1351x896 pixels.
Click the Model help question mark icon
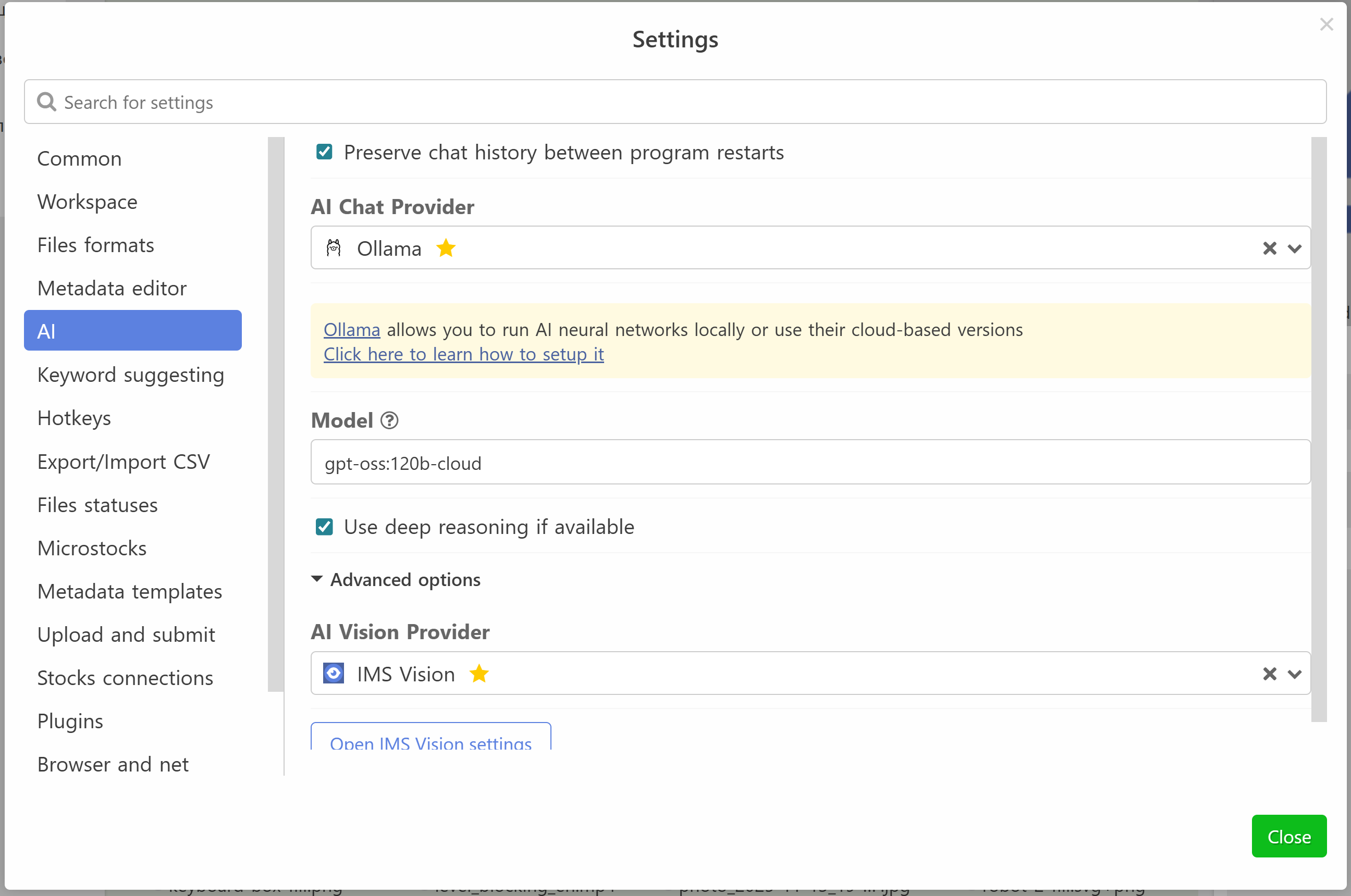(x=389, y=420)
